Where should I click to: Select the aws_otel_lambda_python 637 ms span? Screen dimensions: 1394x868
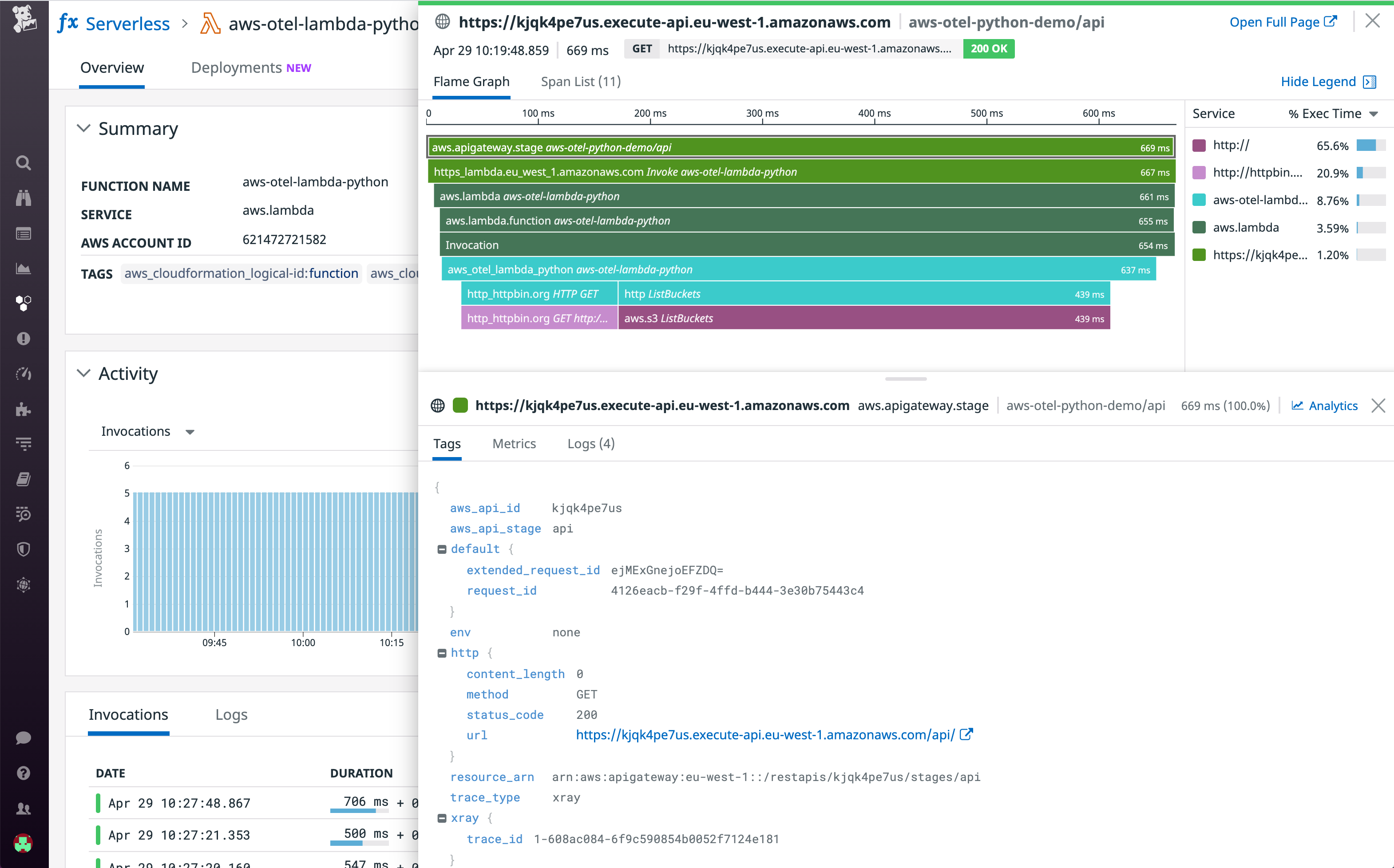point(799,269)
